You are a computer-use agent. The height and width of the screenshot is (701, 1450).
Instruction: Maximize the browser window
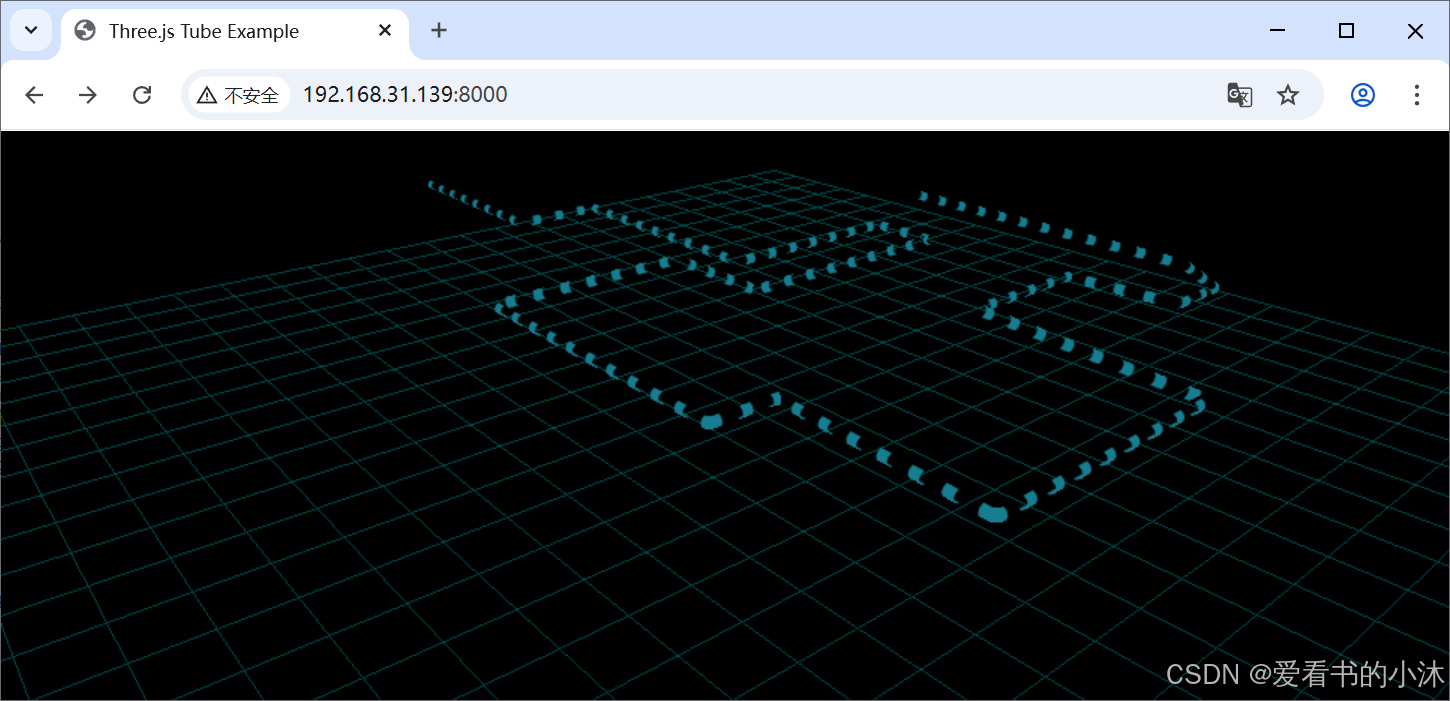[x=1346, y=31]
